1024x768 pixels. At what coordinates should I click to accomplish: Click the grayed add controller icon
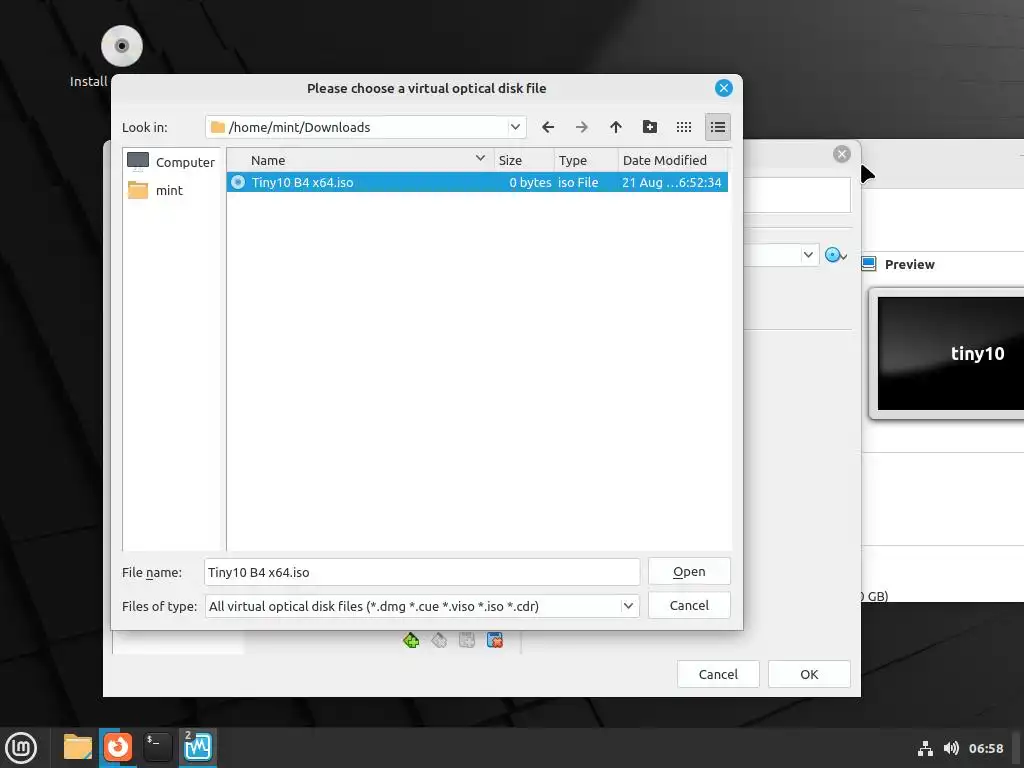(x=466, y=640)
